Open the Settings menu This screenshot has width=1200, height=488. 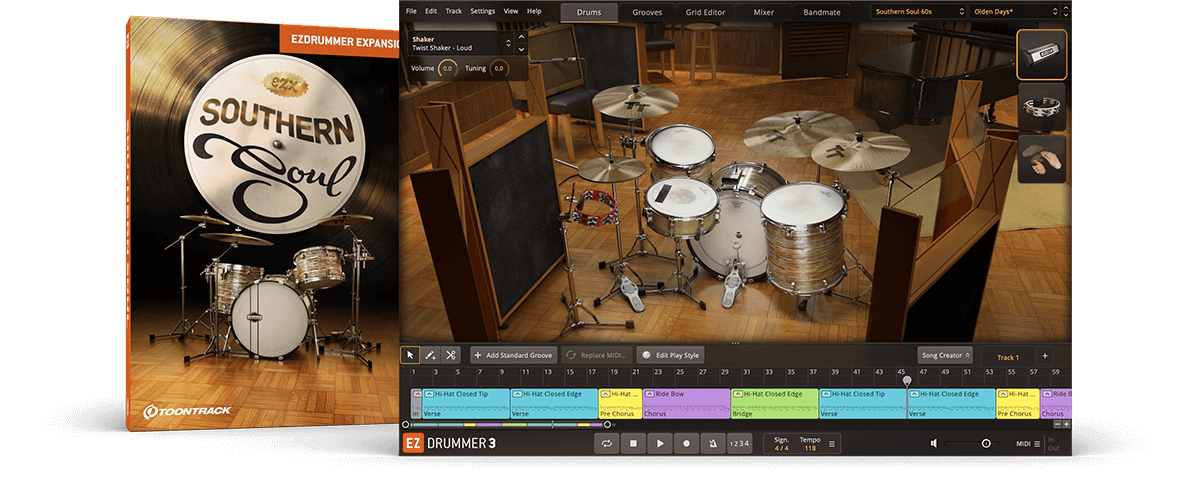click(482, 11)
